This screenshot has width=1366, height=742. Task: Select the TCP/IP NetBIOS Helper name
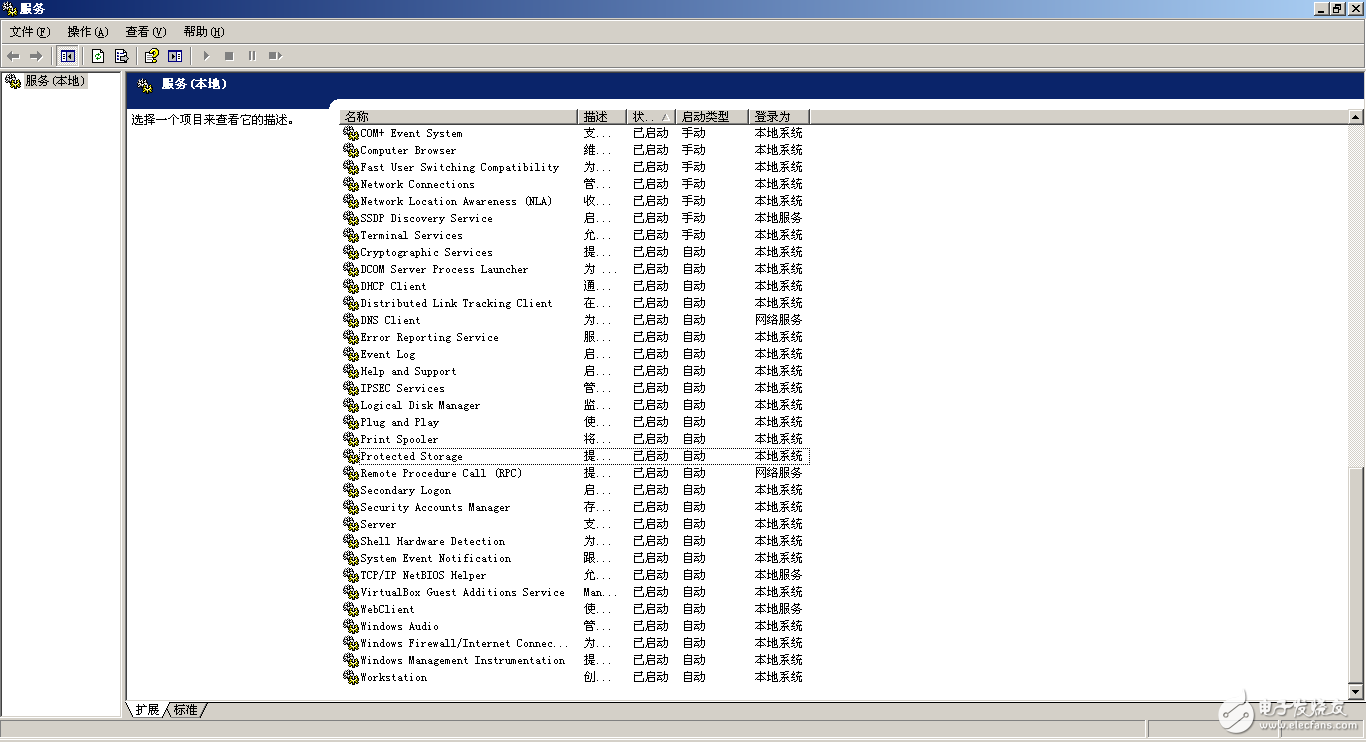click(423, 575)
